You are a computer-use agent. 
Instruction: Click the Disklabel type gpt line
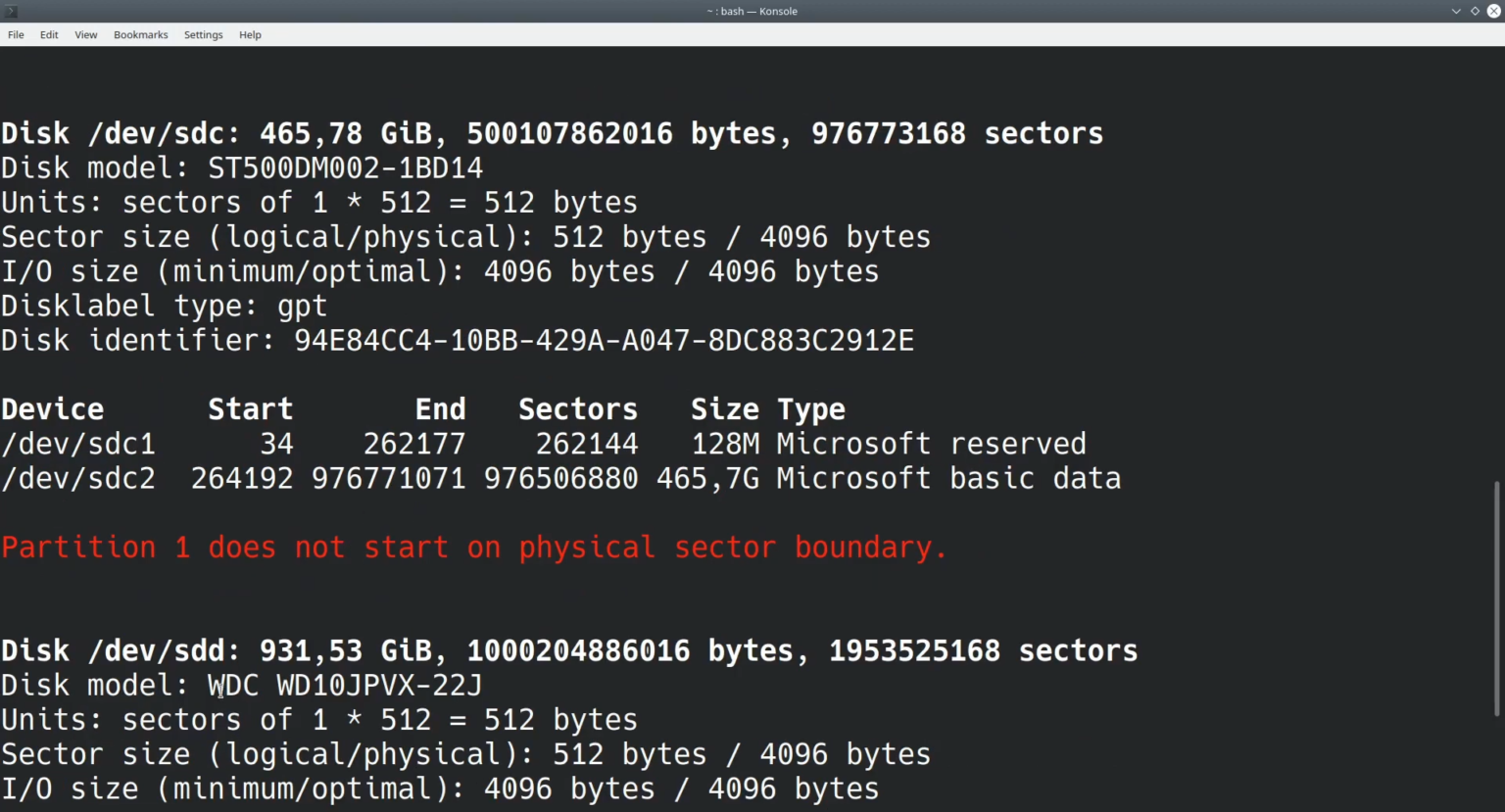pyautogui.click(x=164, y=306)
